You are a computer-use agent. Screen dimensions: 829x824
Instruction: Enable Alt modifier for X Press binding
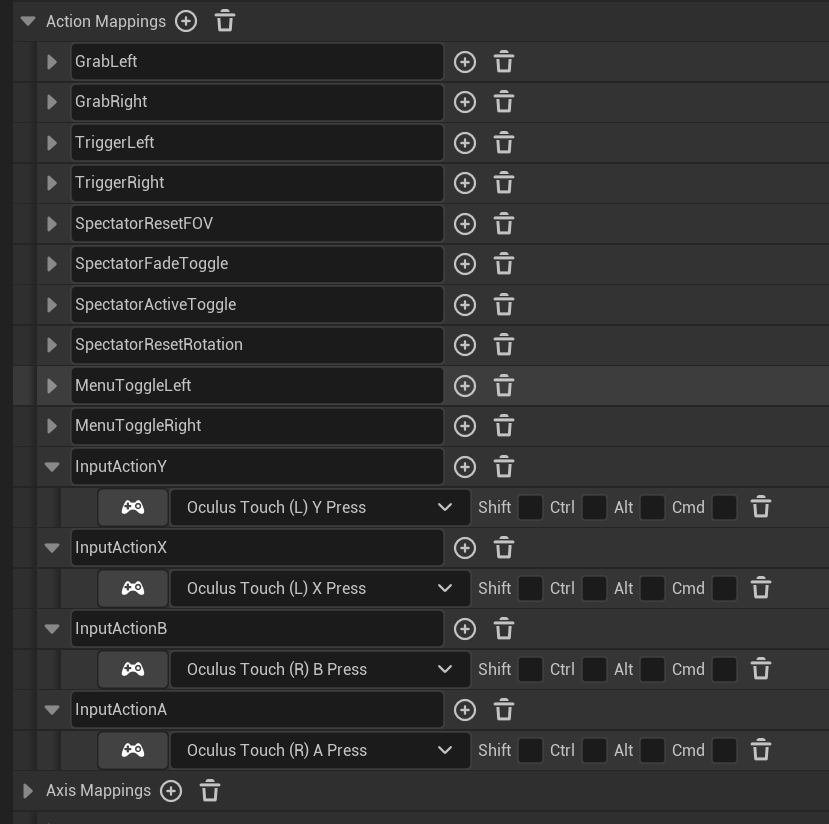coord(652,588)
